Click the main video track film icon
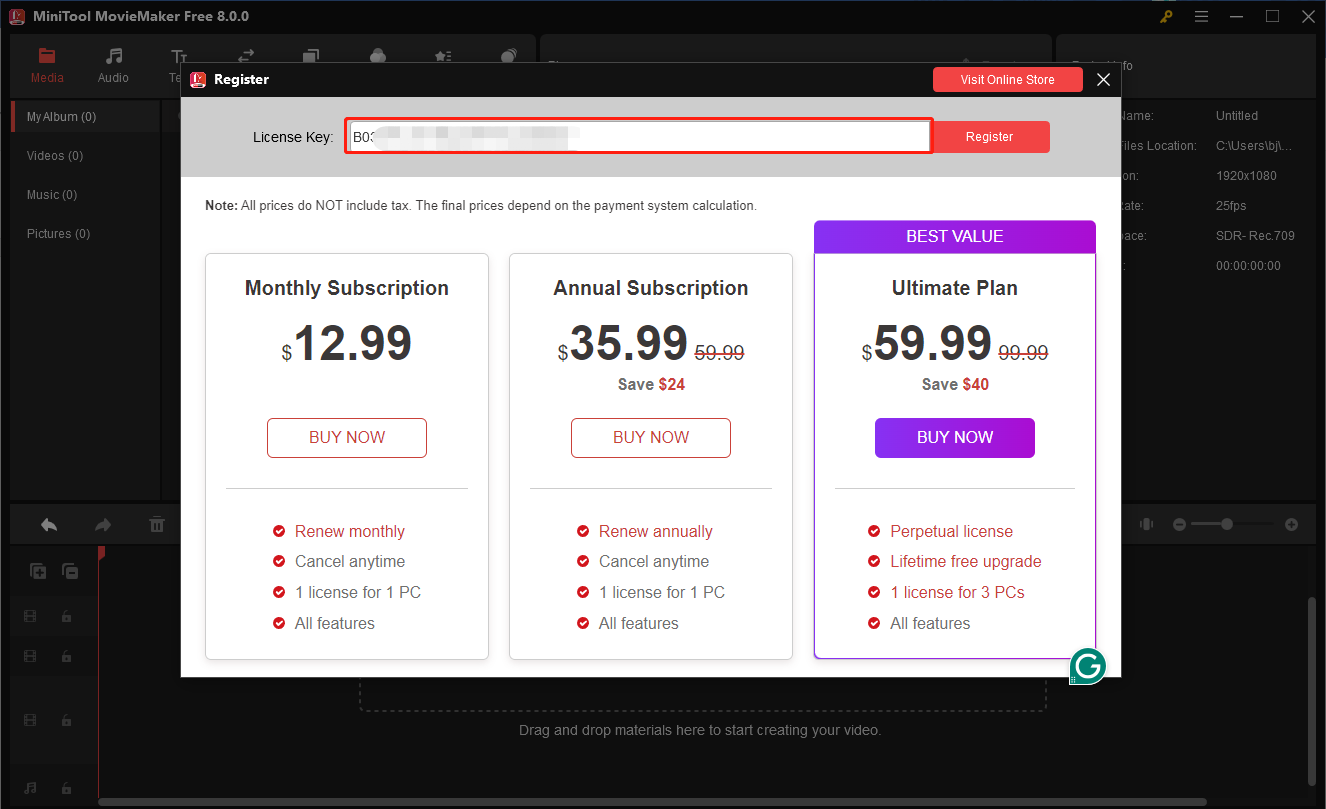Image resolution: width=1326 pixels, height=809 pixels. (30, 720)
